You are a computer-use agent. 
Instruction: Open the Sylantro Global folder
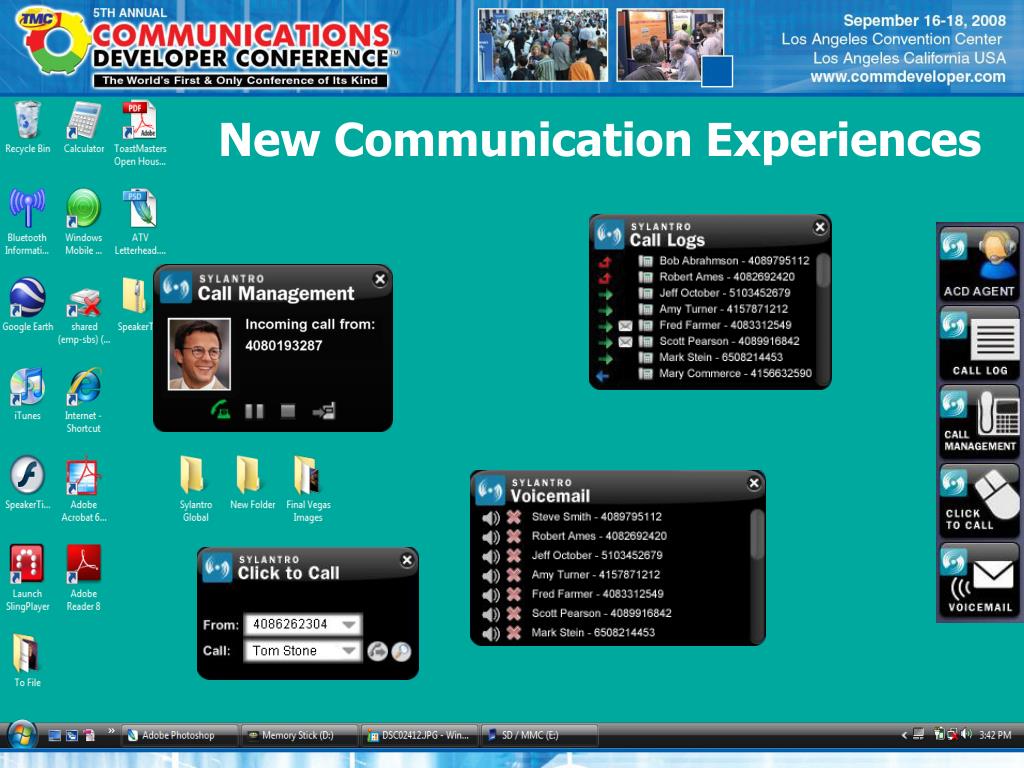coord(195,489)
